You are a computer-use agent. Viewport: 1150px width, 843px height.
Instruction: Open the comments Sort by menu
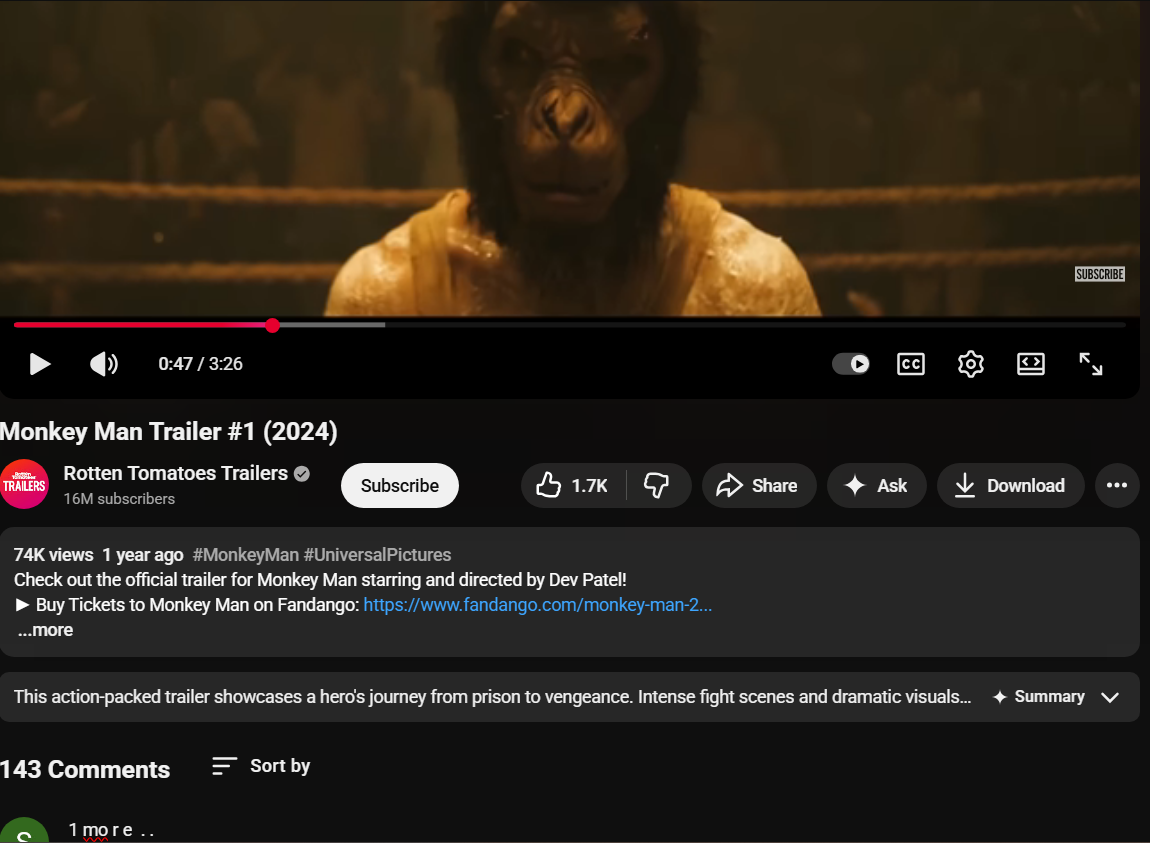(x=261, y=766)
